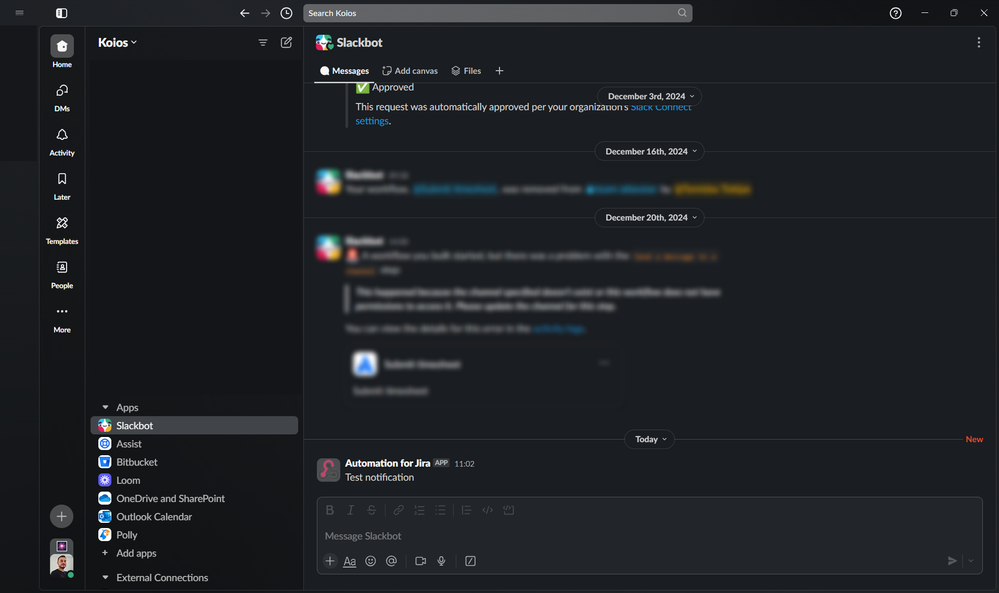Toggle blockquote formatting
The height and width of the screenshot is (593, 999).
pos(466,510)
